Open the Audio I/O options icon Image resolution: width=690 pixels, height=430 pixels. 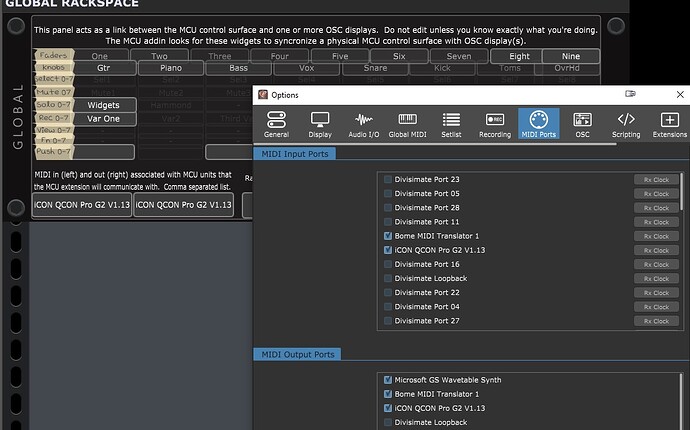pos(363,124)
